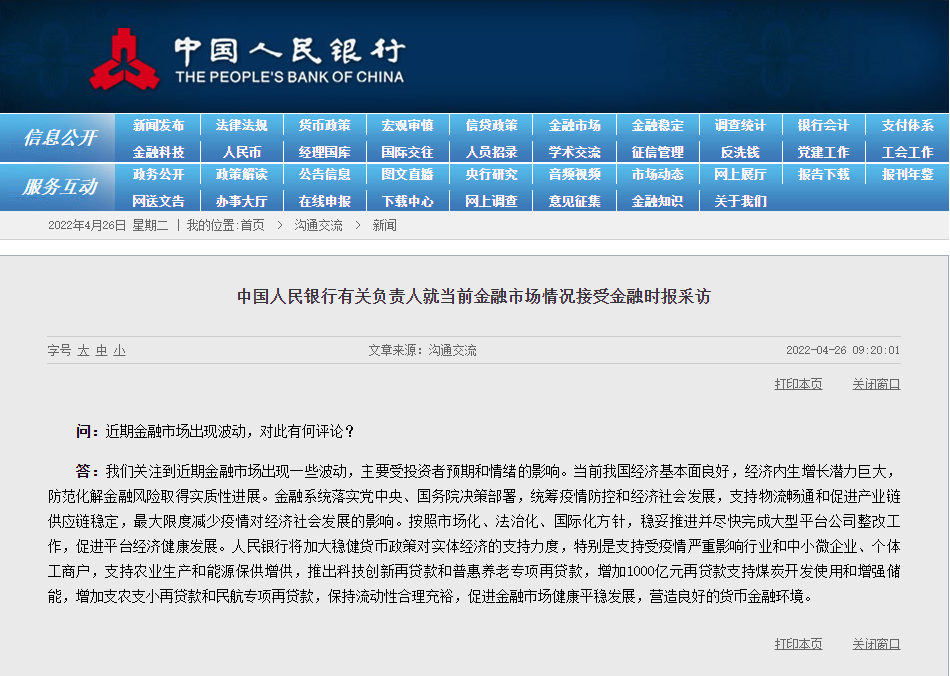Visit the 网上展厅 page

[740, 174]
